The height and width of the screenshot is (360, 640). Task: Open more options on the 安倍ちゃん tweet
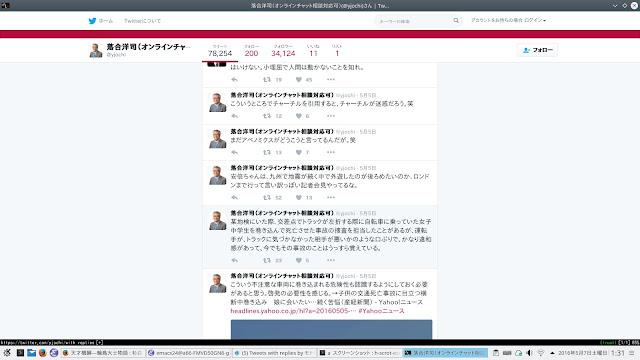(331, 198)
